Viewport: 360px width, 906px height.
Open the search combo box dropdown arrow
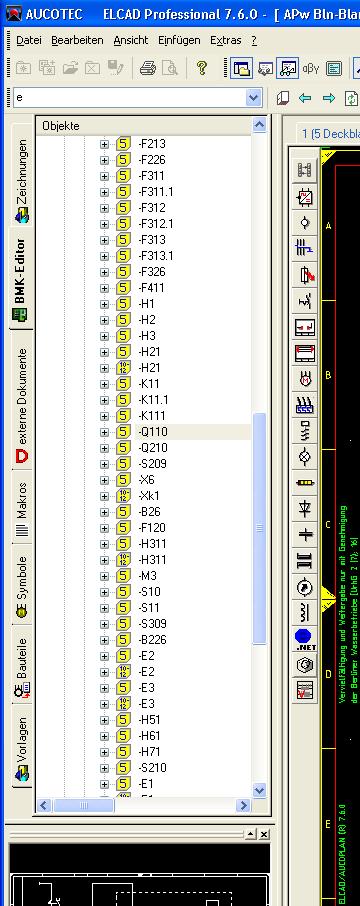click(x=254, y=98)
